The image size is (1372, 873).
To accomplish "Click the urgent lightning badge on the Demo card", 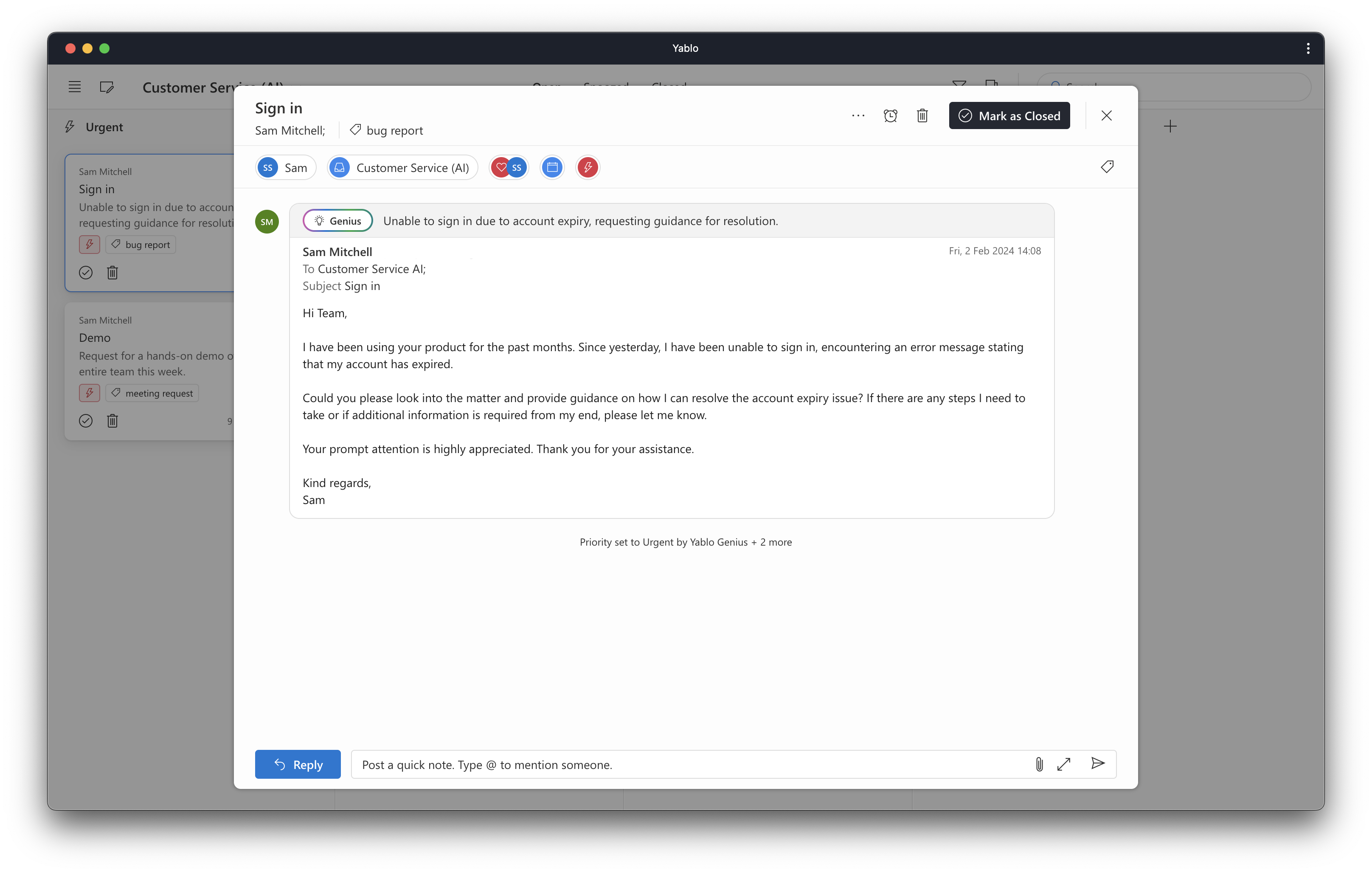I will 90,393.
